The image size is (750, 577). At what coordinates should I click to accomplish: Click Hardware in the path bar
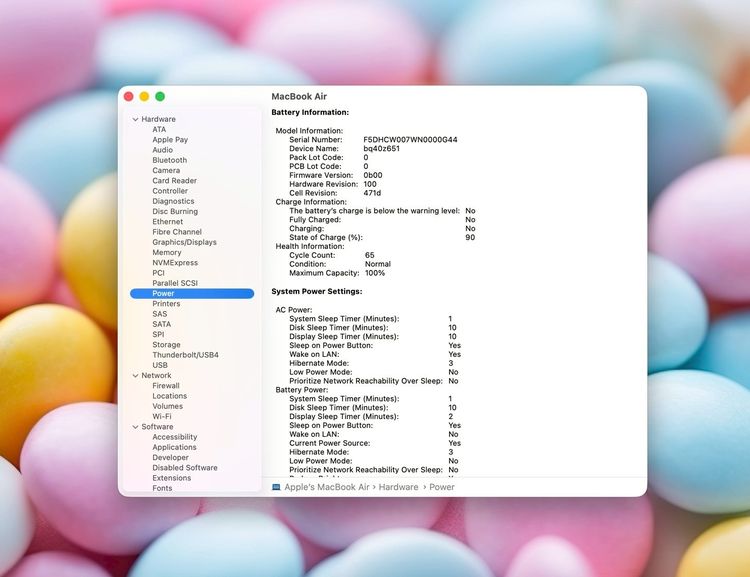398,487
